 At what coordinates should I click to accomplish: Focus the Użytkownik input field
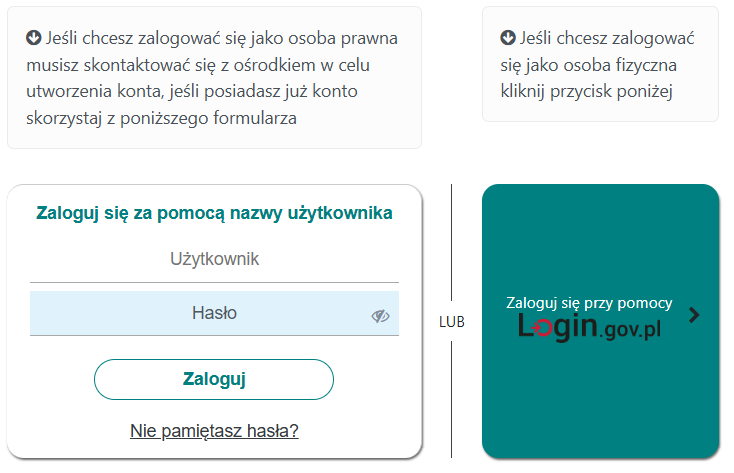pyautogui.click(x=214, y=260)
